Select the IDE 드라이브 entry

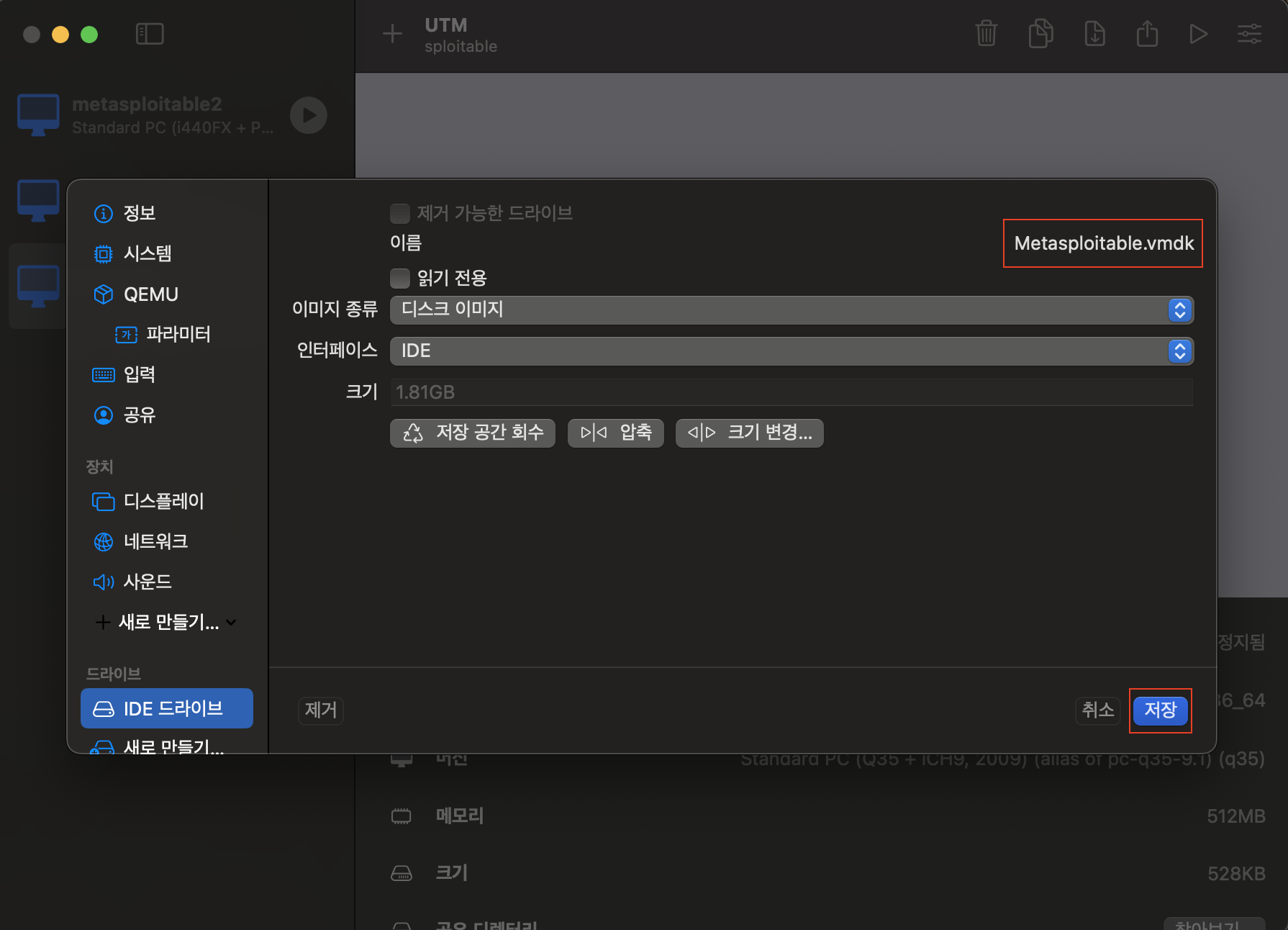[167, 708]
